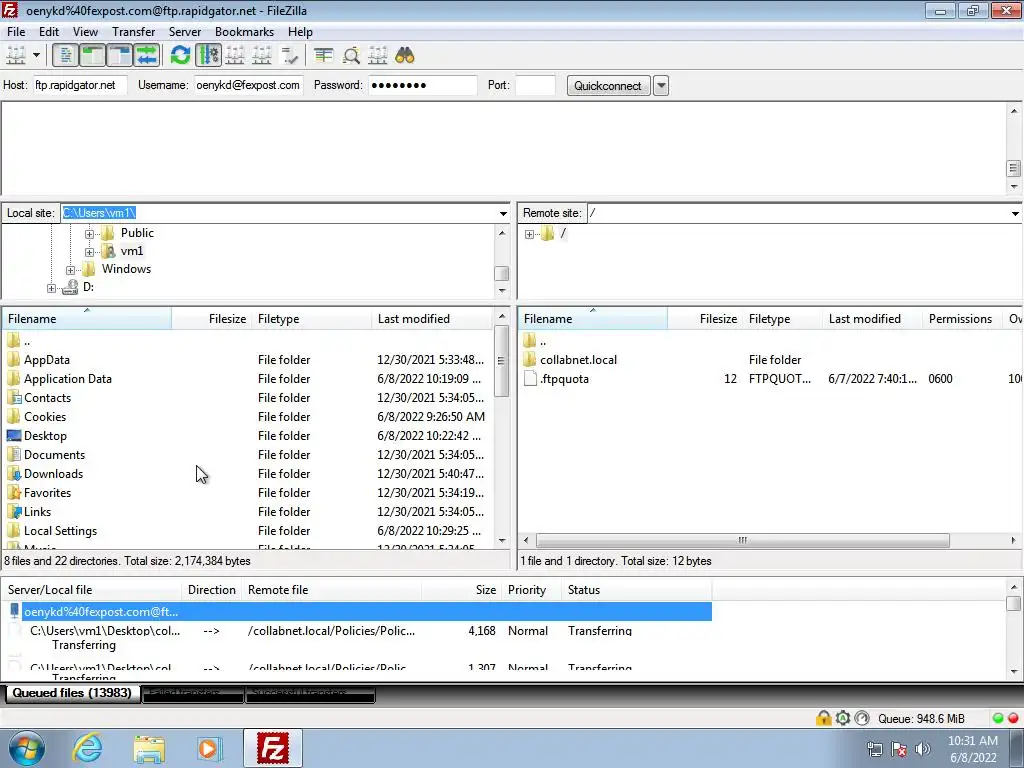Reconnect to the last server
1024x768 pixels.
coord(289,56)
